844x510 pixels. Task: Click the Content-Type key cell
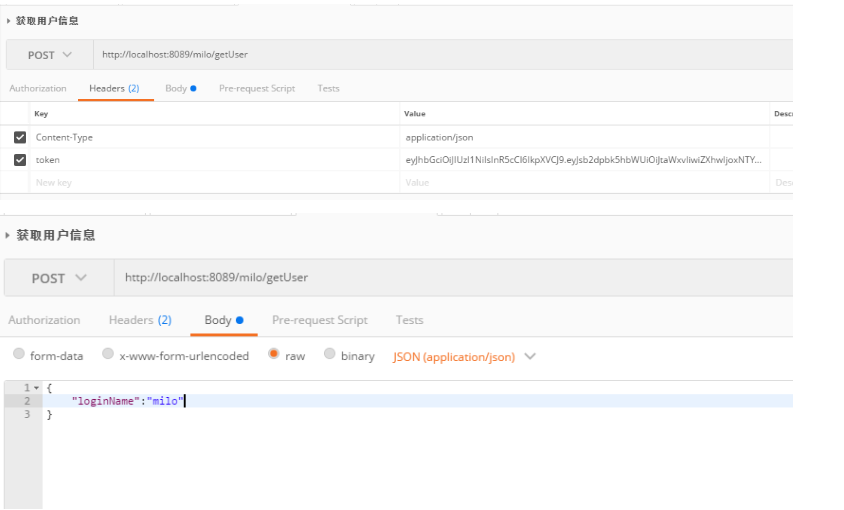click(x=214, y=137)
